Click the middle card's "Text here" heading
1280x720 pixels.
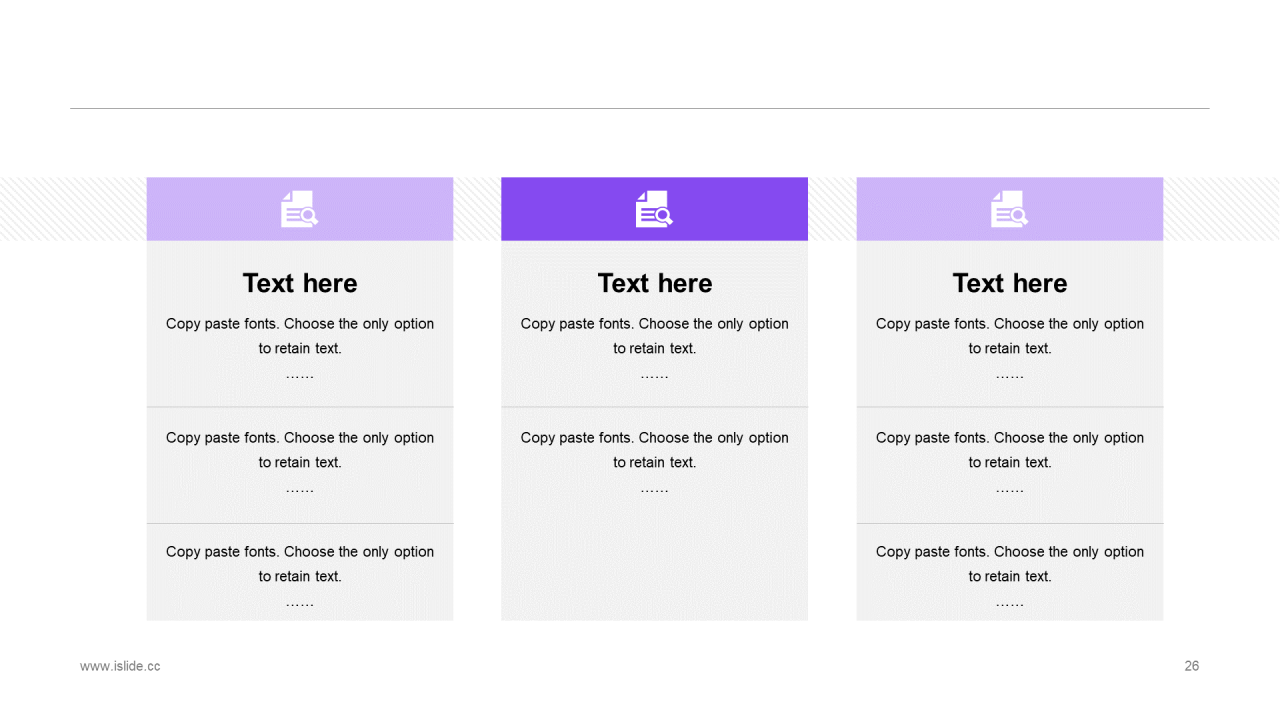coord(655,283)
